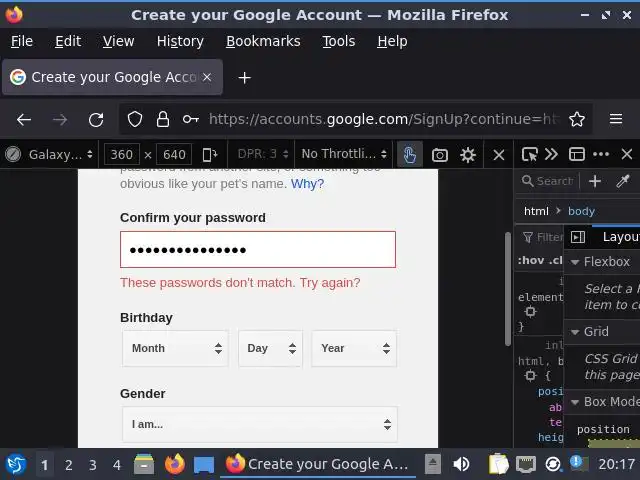Activate the element picker tool

(x=529, y=155)
